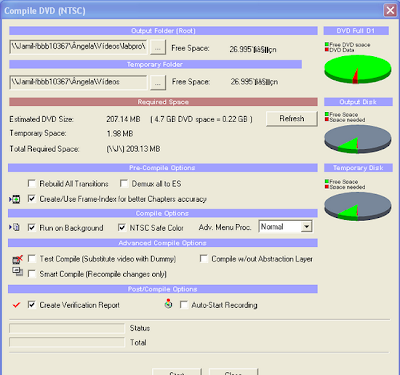Check Auto-Start Recording option
The image size is (400, 375).
point(184,305)
